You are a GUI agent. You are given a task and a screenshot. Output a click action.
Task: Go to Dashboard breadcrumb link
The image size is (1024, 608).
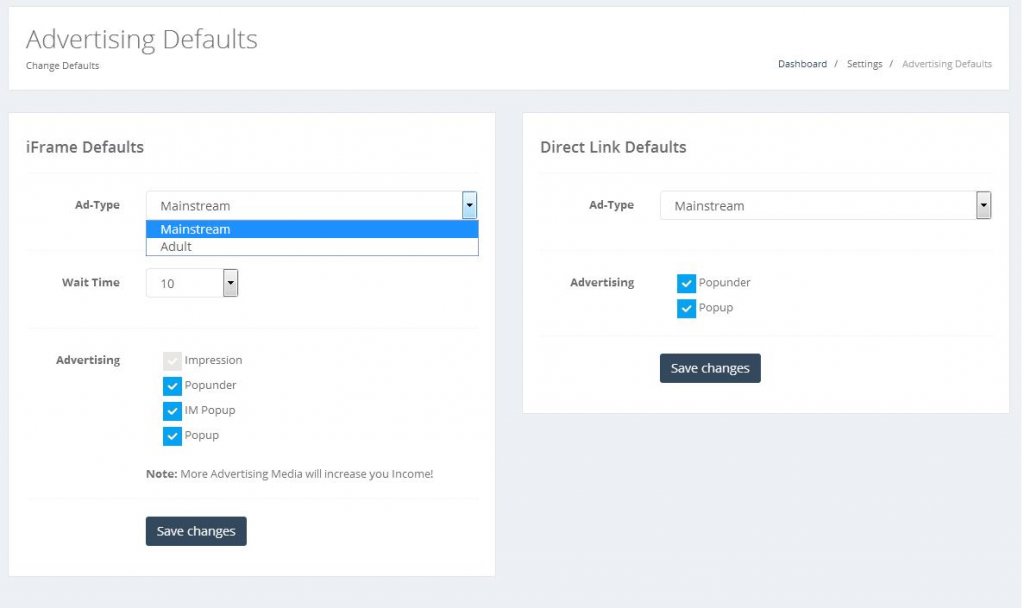click(x=802, y=64)
